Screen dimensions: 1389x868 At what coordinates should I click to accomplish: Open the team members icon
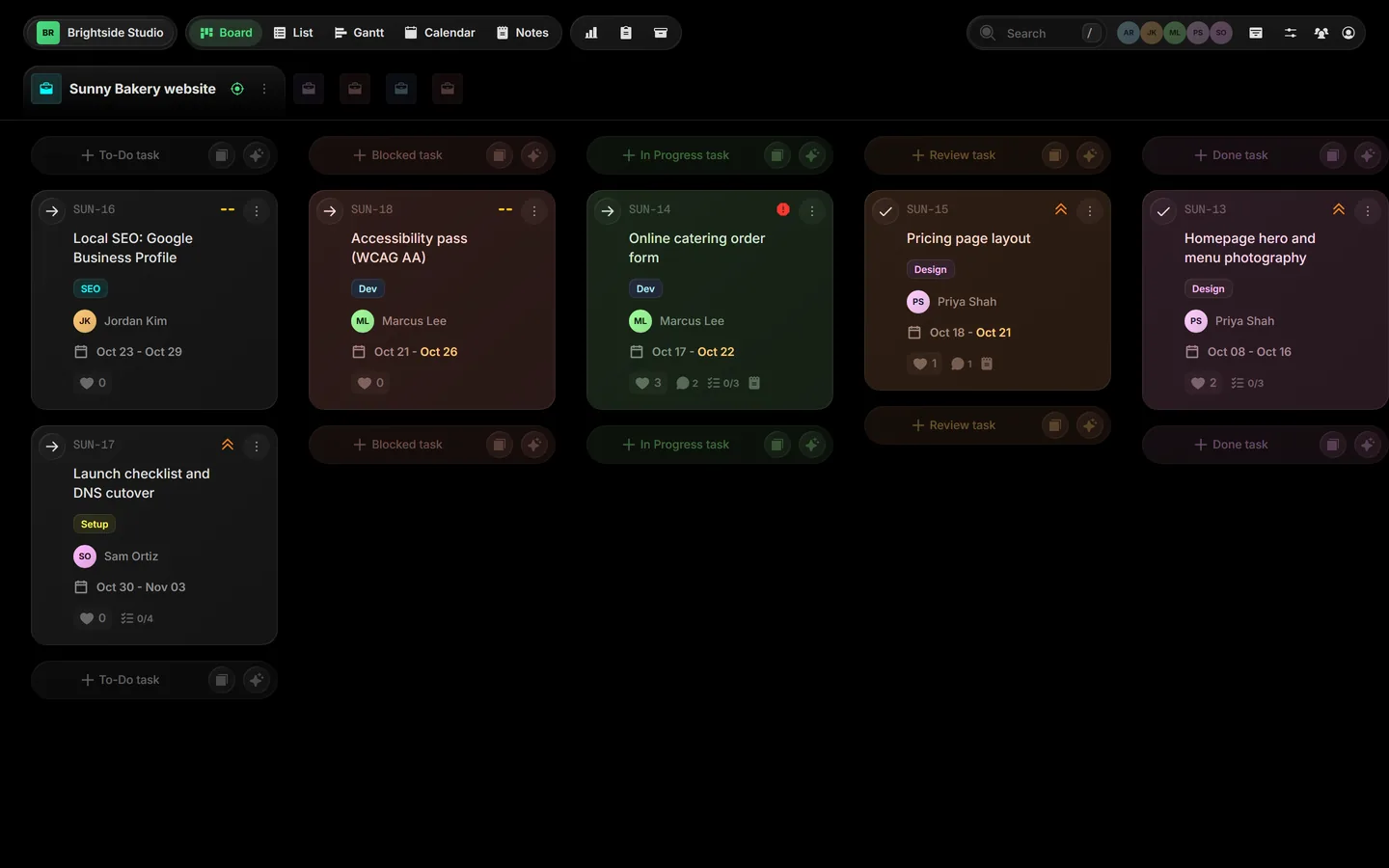click(x=1321, y=33)
